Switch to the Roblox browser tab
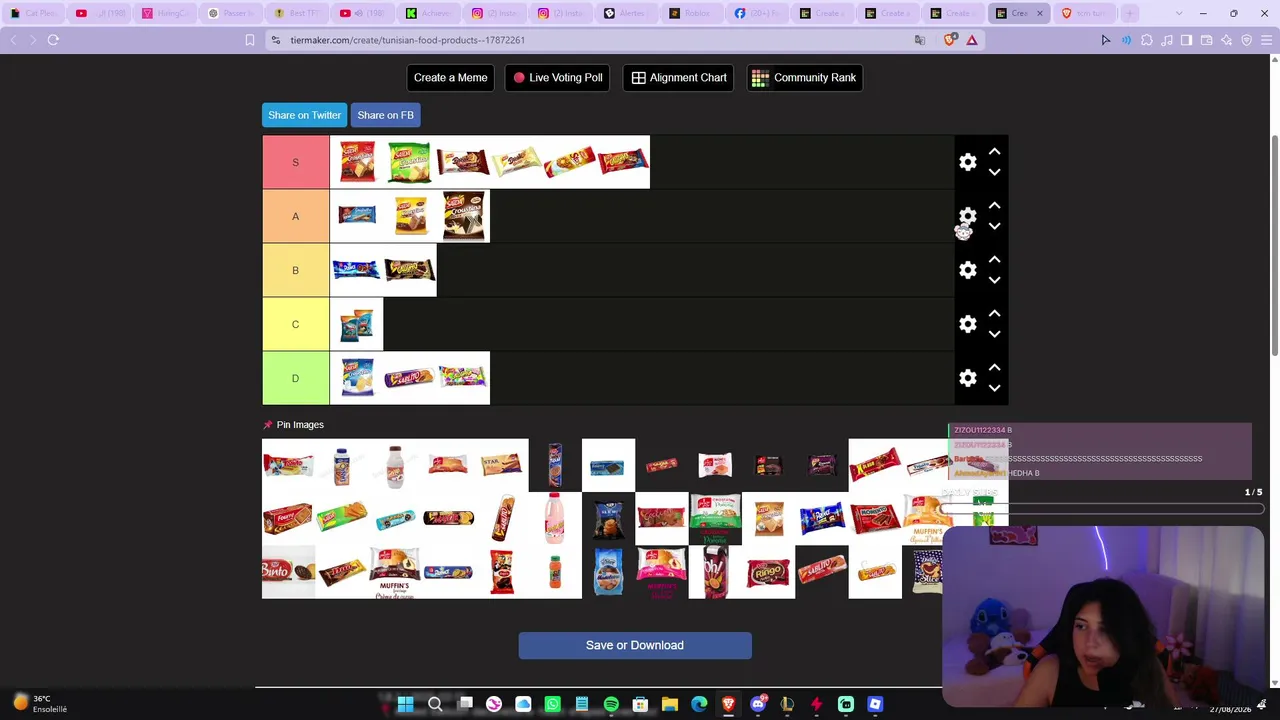The width and height of the screenshot is (1280, 720). coord(693,13)
